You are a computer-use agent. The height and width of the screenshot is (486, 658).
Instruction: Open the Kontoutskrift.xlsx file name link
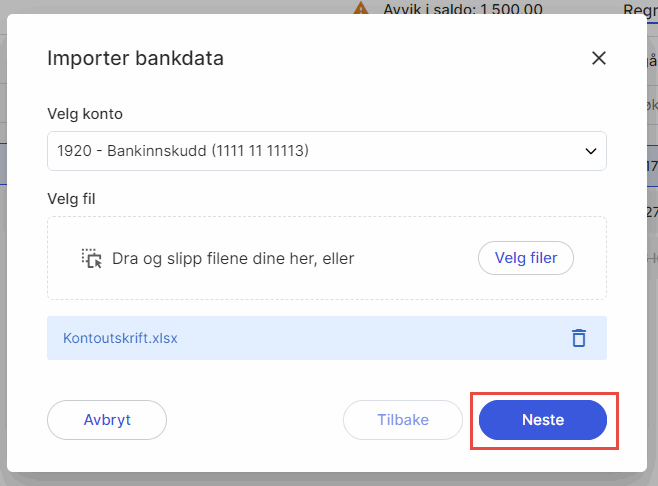pos(120,338)
